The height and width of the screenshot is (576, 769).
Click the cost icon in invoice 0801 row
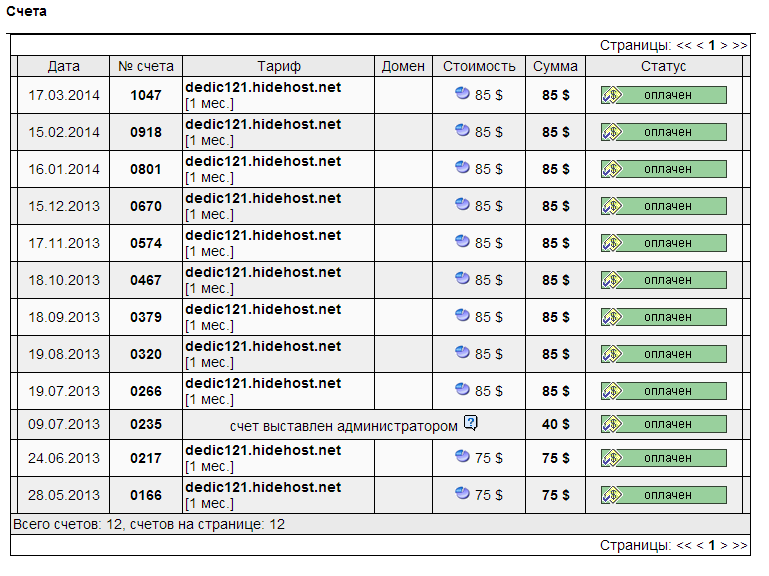pos(462,167)
